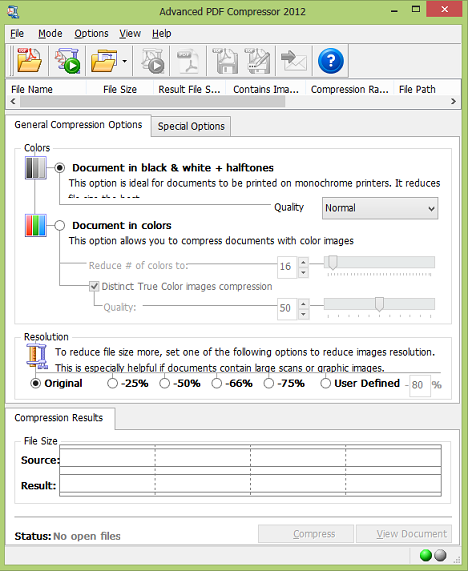Click the Result File Size column header
468x571 pixels.
pos(189,89)
